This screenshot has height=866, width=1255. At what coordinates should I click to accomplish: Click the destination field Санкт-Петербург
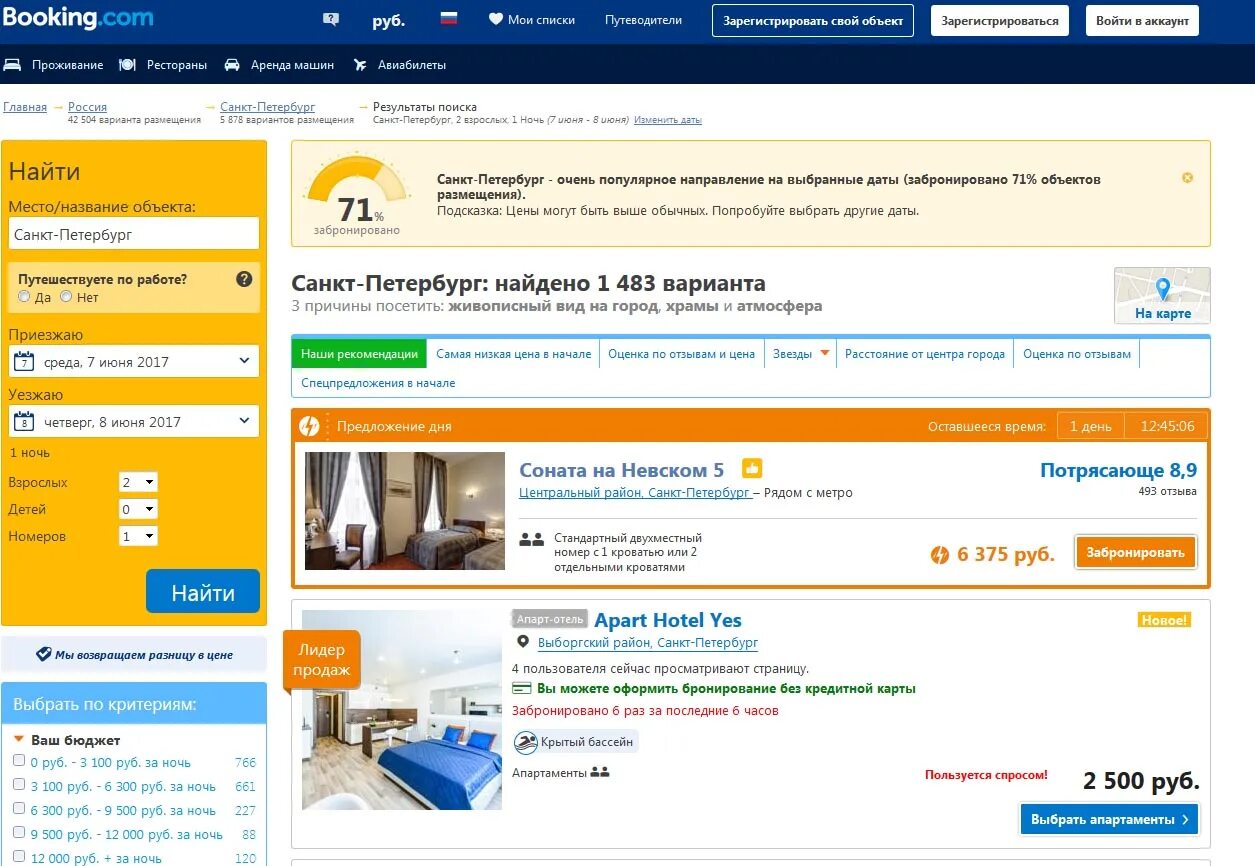134,234
